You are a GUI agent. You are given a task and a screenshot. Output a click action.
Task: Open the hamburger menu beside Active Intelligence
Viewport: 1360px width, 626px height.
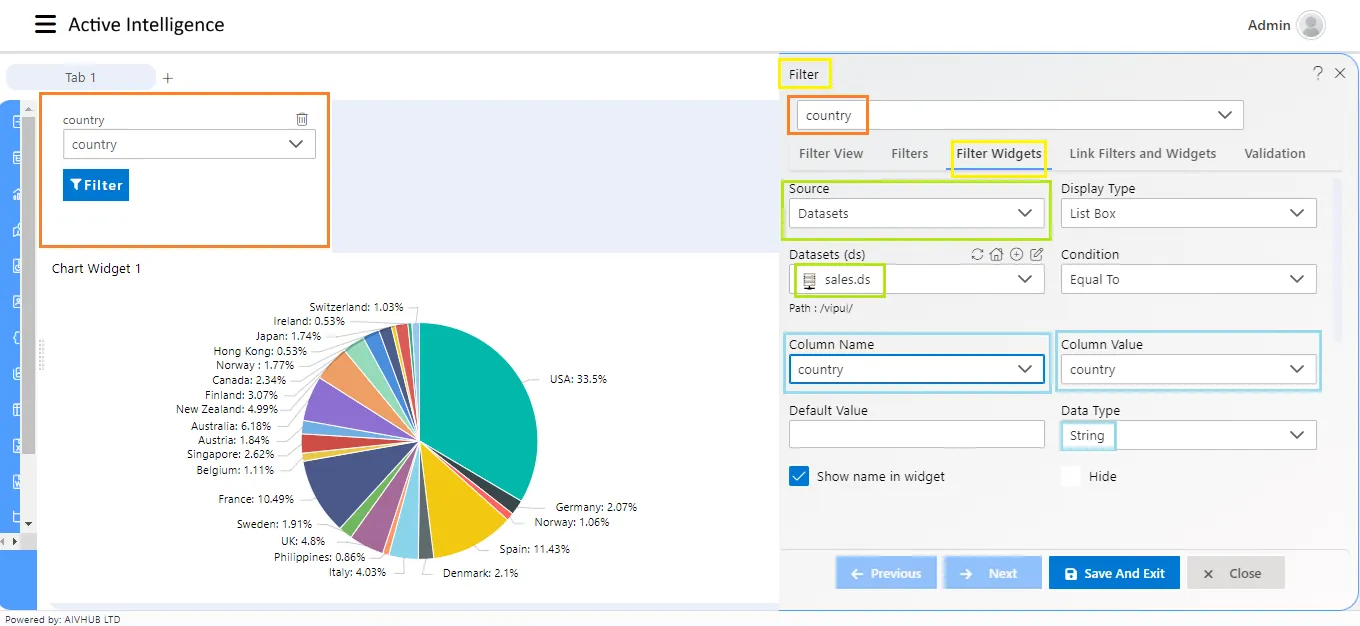point(45,25)
